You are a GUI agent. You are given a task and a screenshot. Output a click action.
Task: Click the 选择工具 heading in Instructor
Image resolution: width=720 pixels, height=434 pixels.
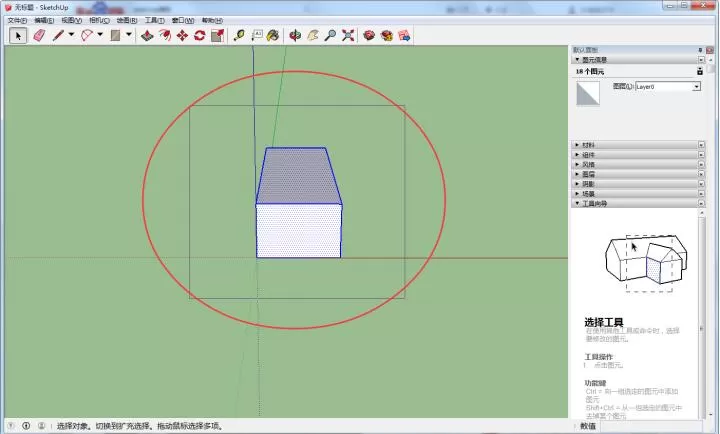(x=603, y=322)
